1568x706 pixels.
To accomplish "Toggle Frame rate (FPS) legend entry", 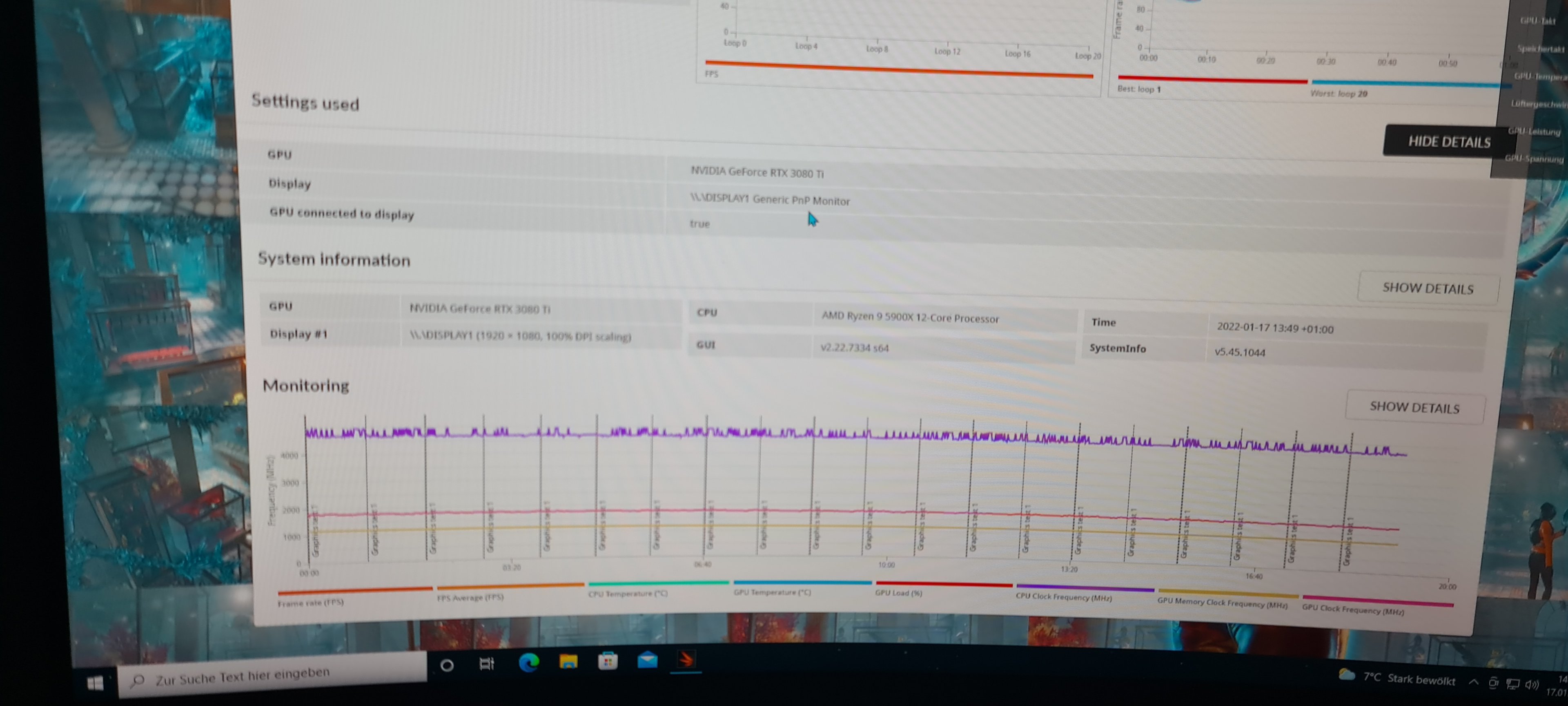I will point(310,603).
